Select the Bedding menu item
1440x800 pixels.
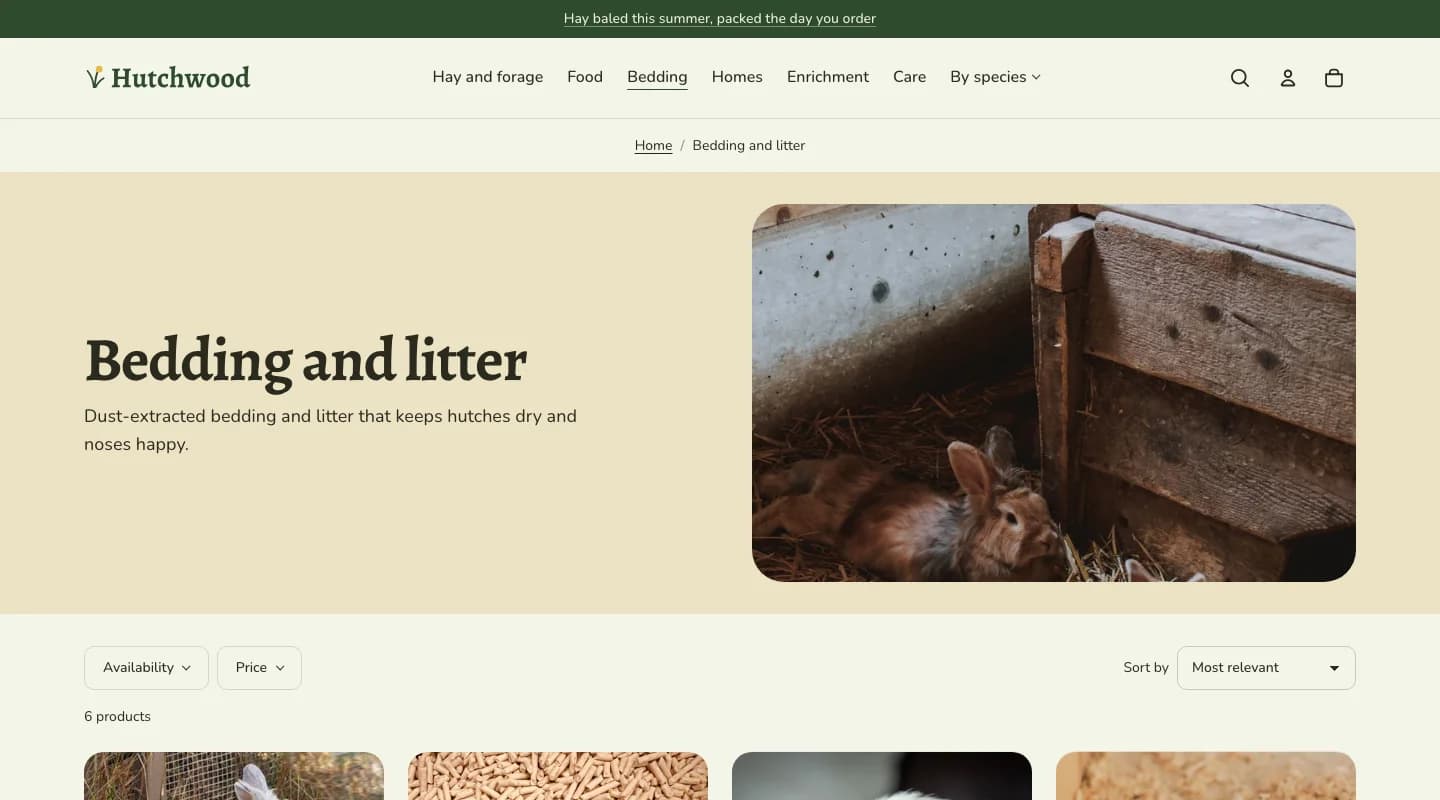(657, 77)
